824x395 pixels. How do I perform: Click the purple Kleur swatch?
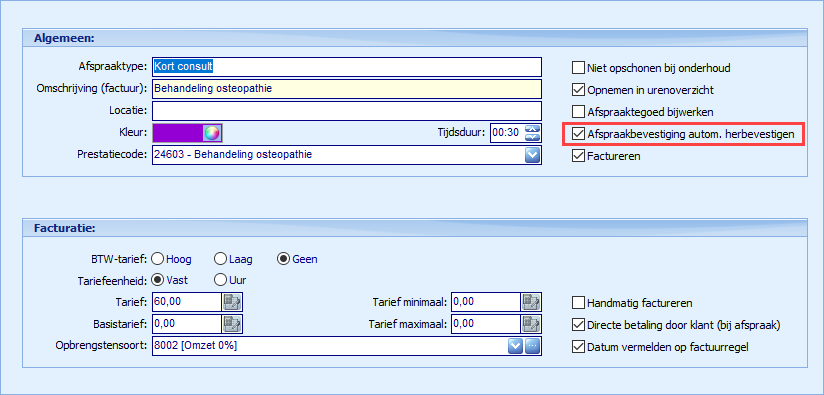178,133
